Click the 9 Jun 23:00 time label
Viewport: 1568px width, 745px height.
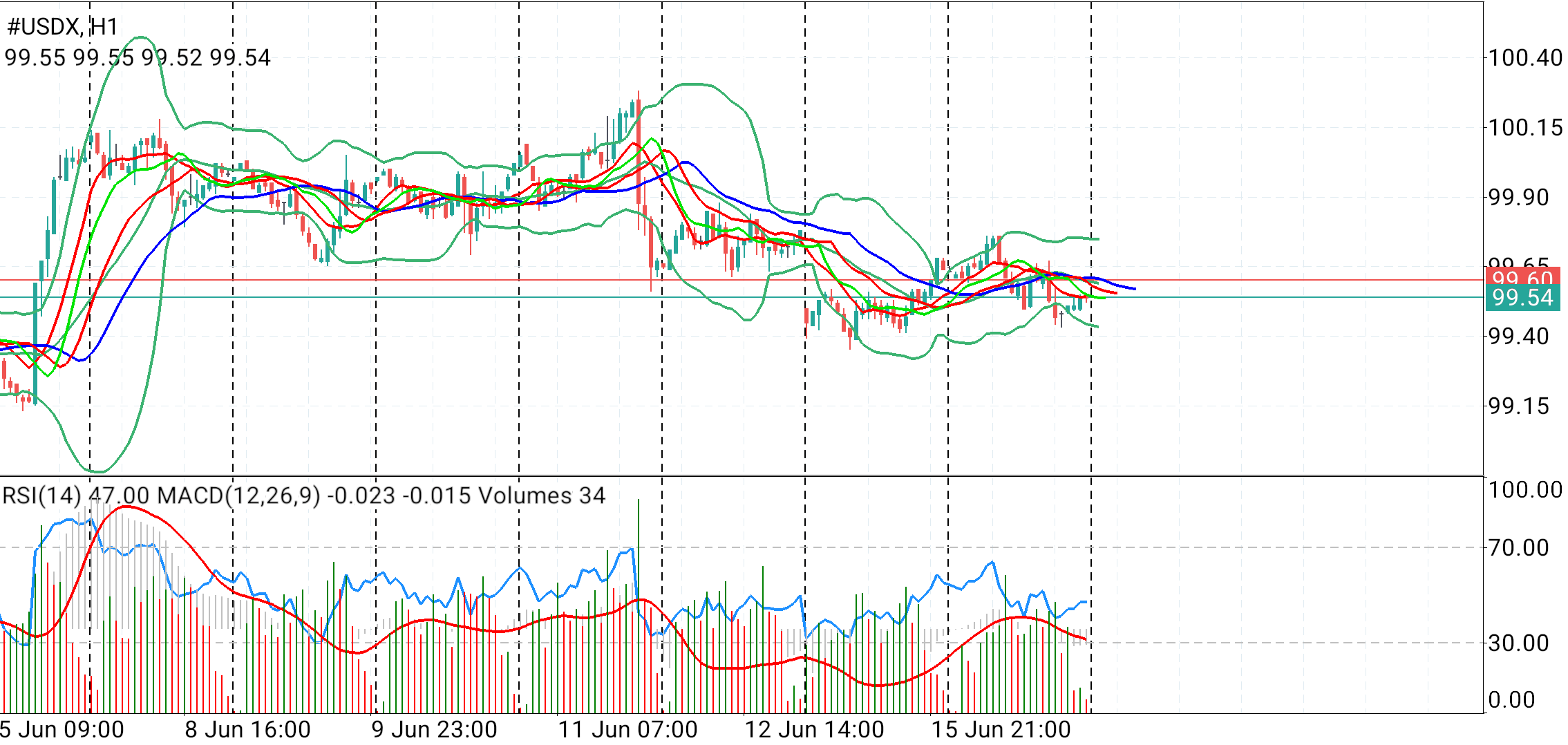click(x=434, y=730)
